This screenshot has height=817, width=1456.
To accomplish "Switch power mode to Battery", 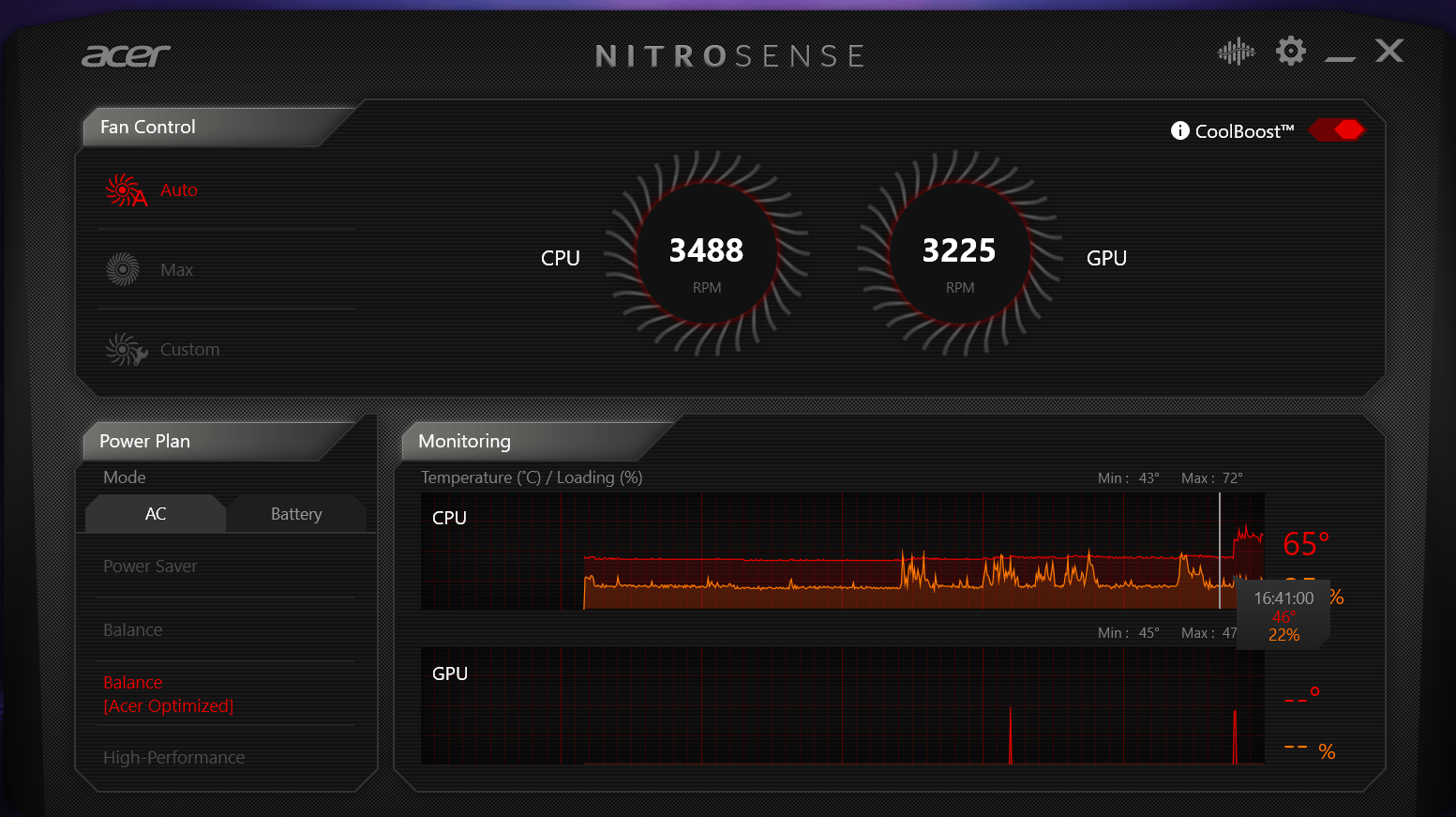I will pos(296,513).
